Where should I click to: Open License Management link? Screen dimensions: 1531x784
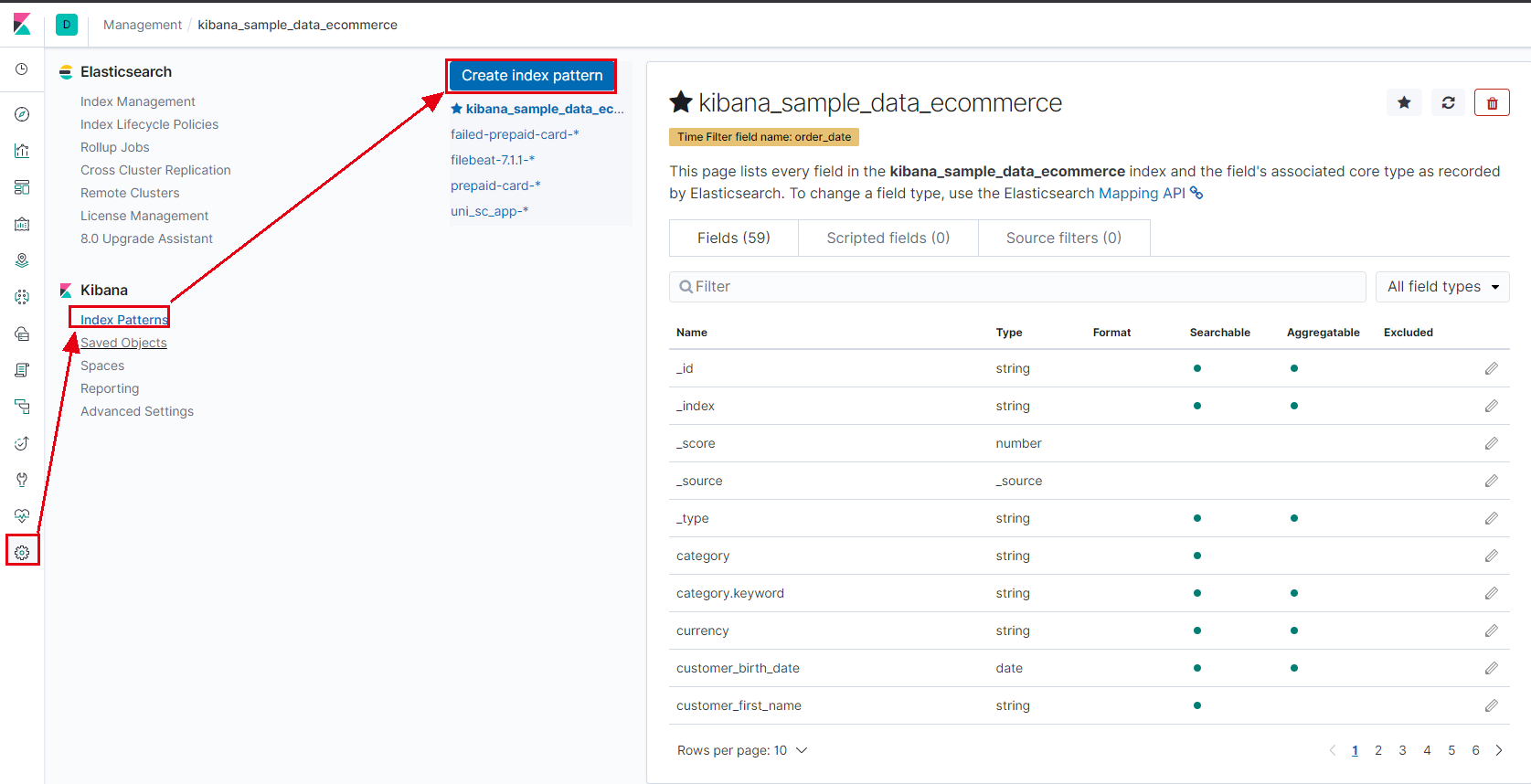144,216
